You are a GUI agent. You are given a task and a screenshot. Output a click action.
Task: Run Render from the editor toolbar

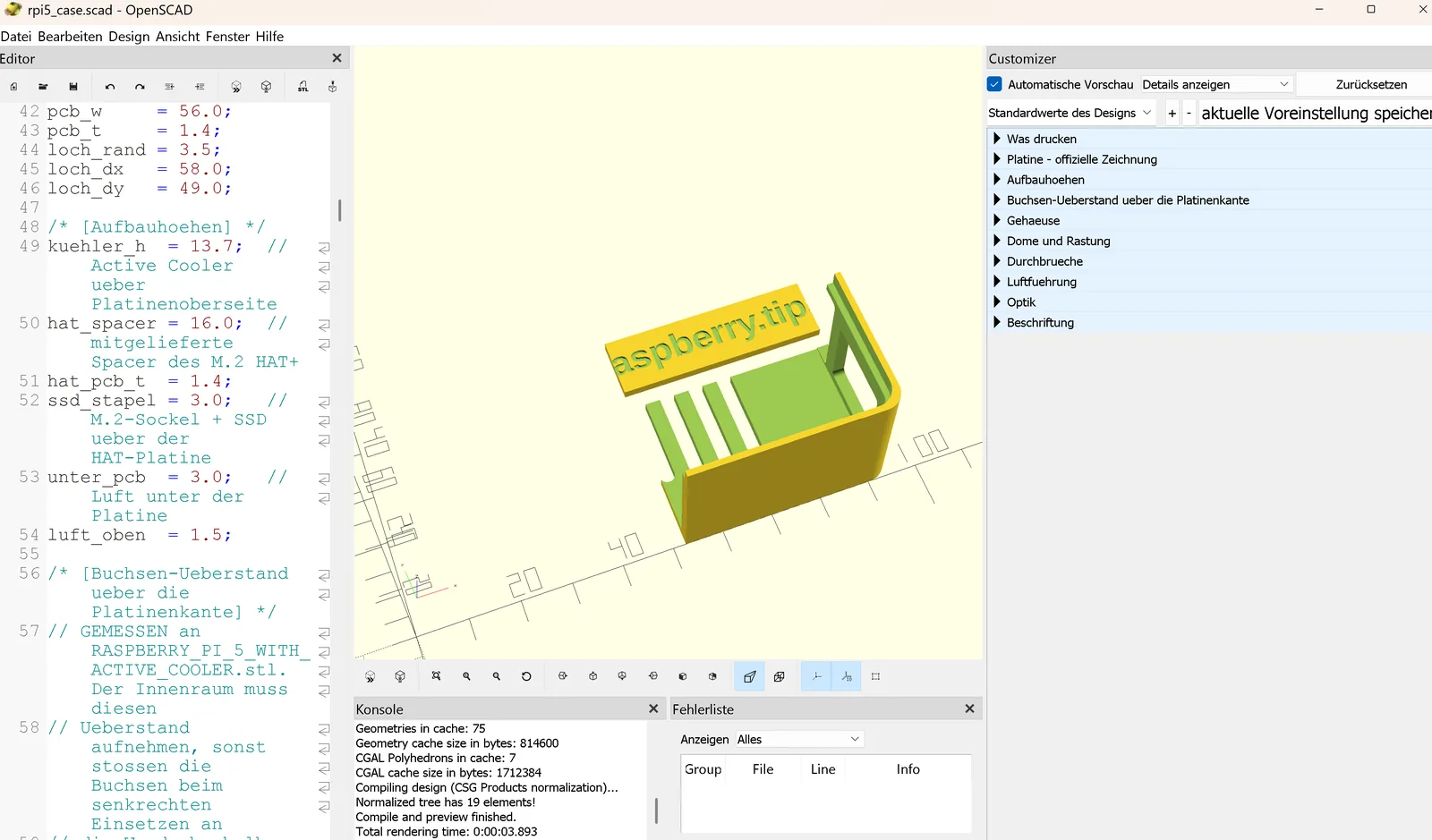(266, 87)
